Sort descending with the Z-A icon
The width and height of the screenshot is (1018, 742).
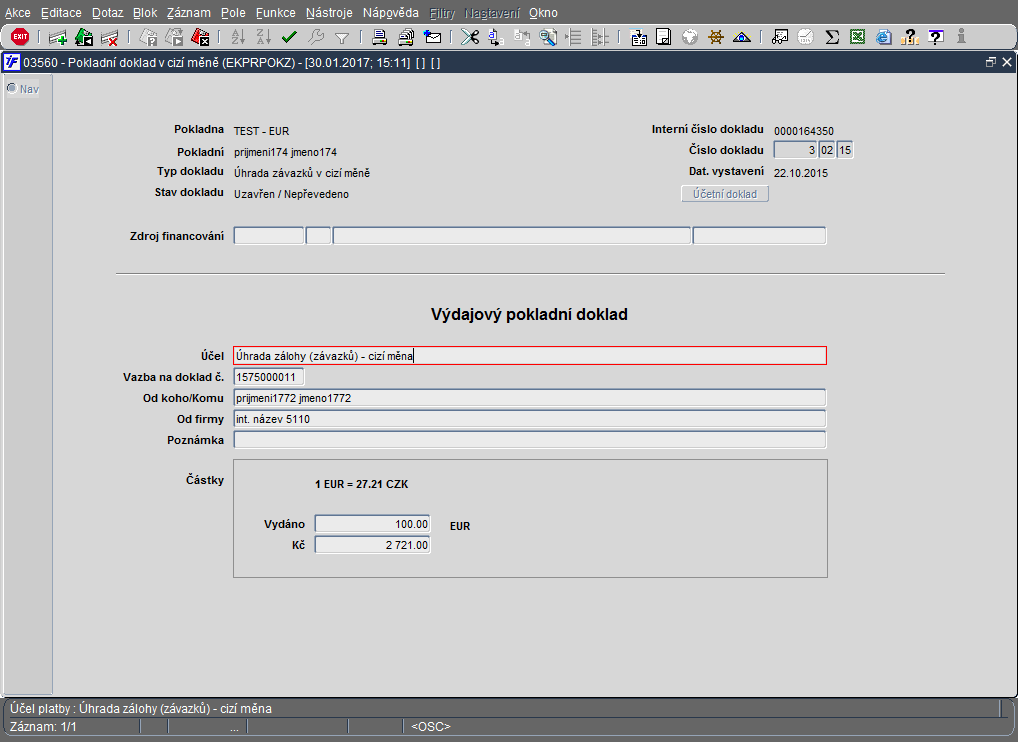264,38
